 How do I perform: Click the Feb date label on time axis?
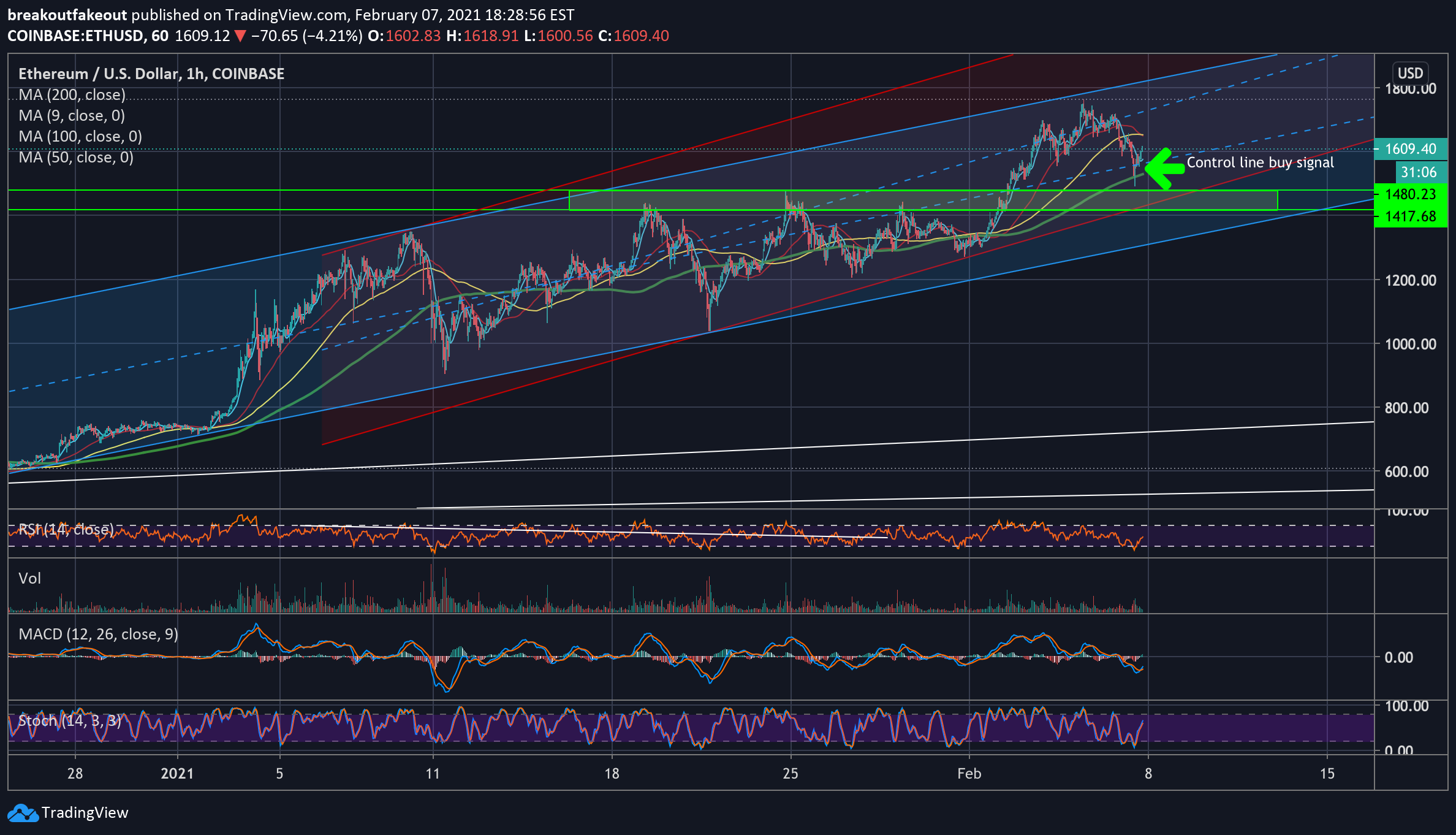pyautogui.click(x=969, y=774)
